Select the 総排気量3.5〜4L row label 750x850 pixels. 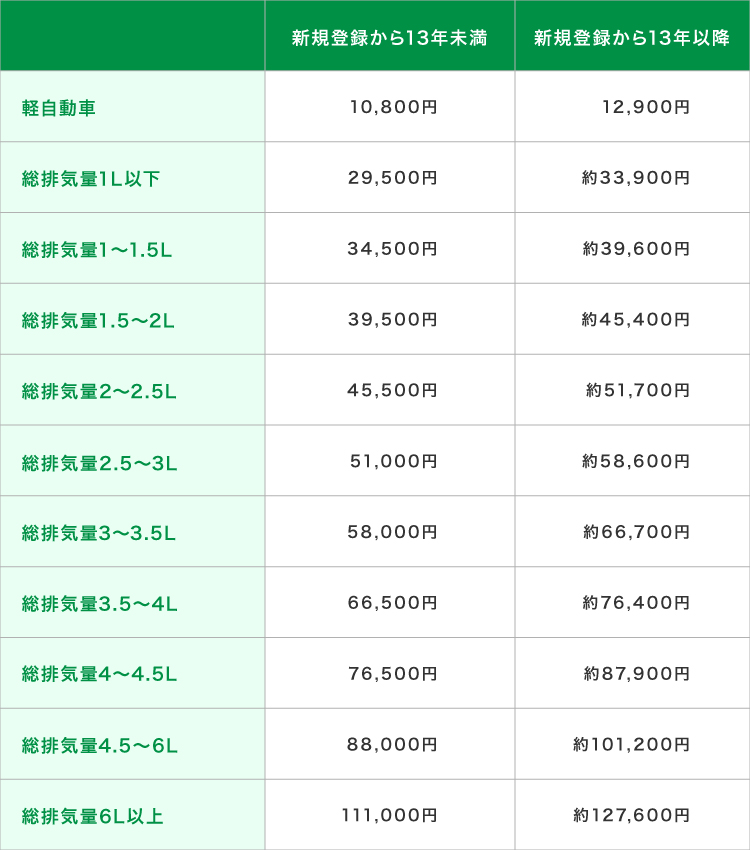[x=99, y=604]
